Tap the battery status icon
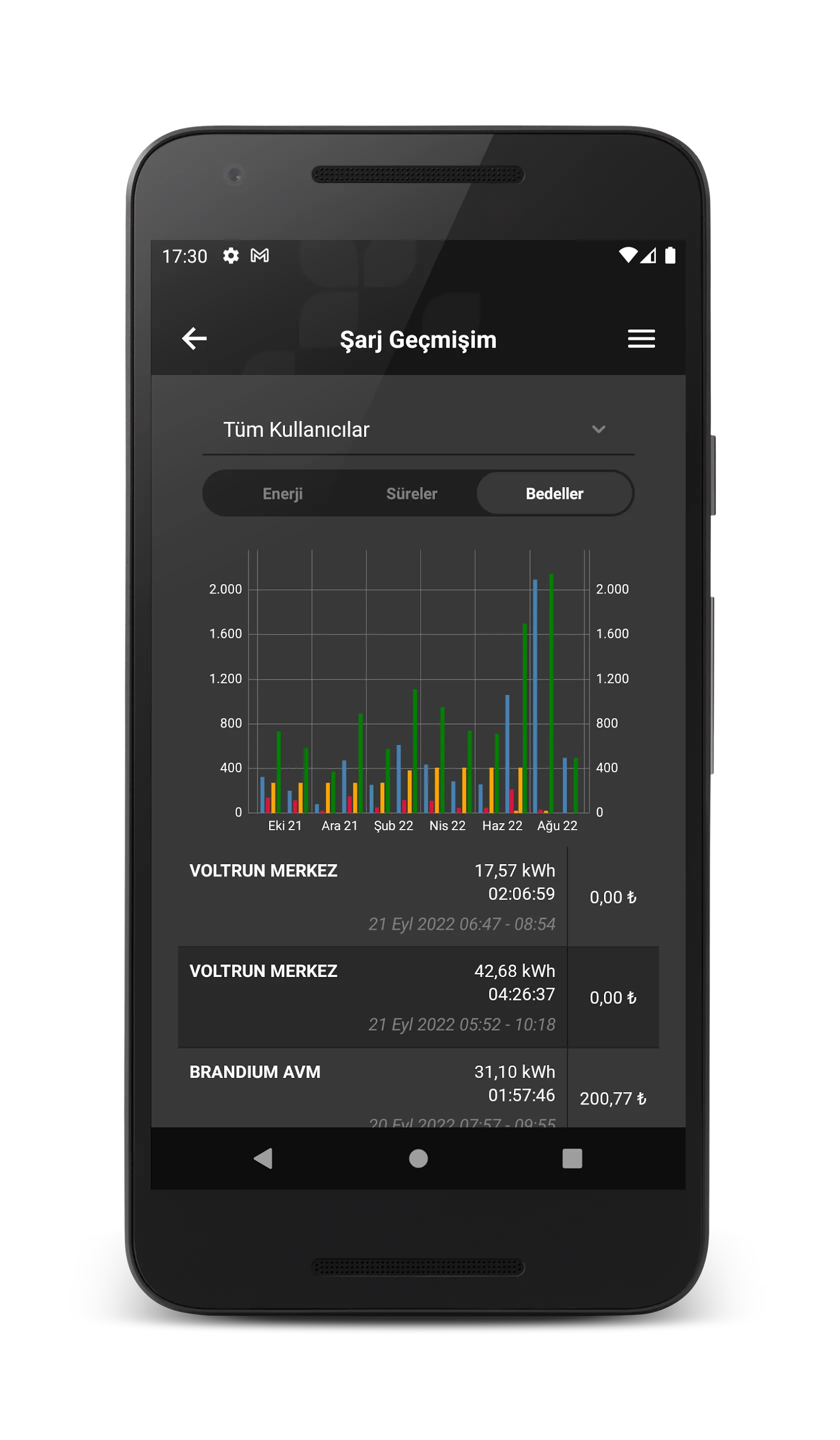 [x=671, y=256]
